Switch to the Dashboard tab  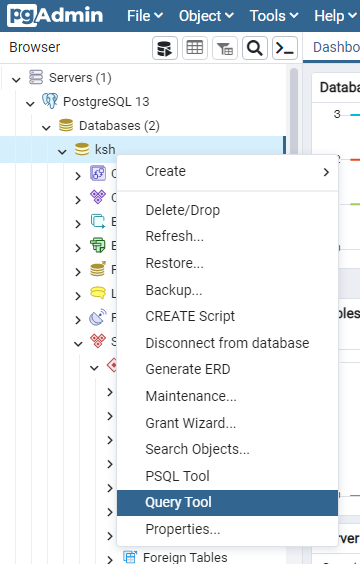pos(336,47)
